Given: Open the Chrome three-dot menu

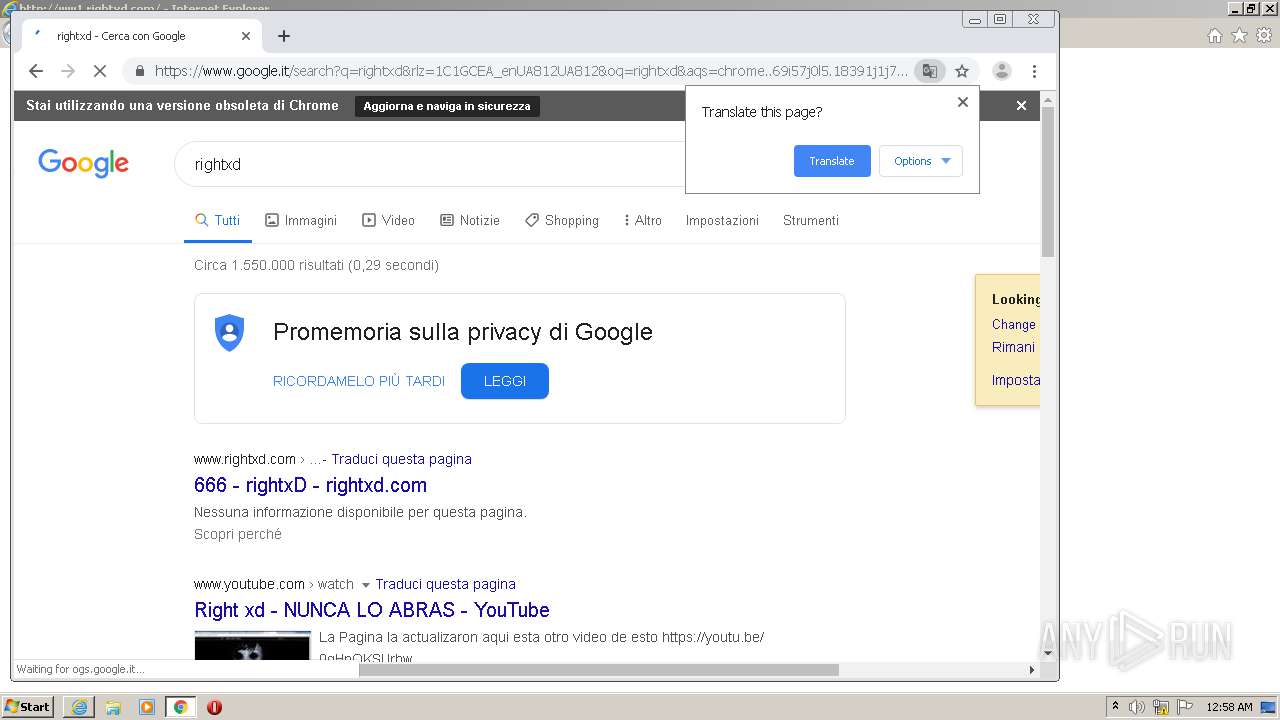Looking at the screenshot, I should pyautogui.click(x=1034, y=71).
